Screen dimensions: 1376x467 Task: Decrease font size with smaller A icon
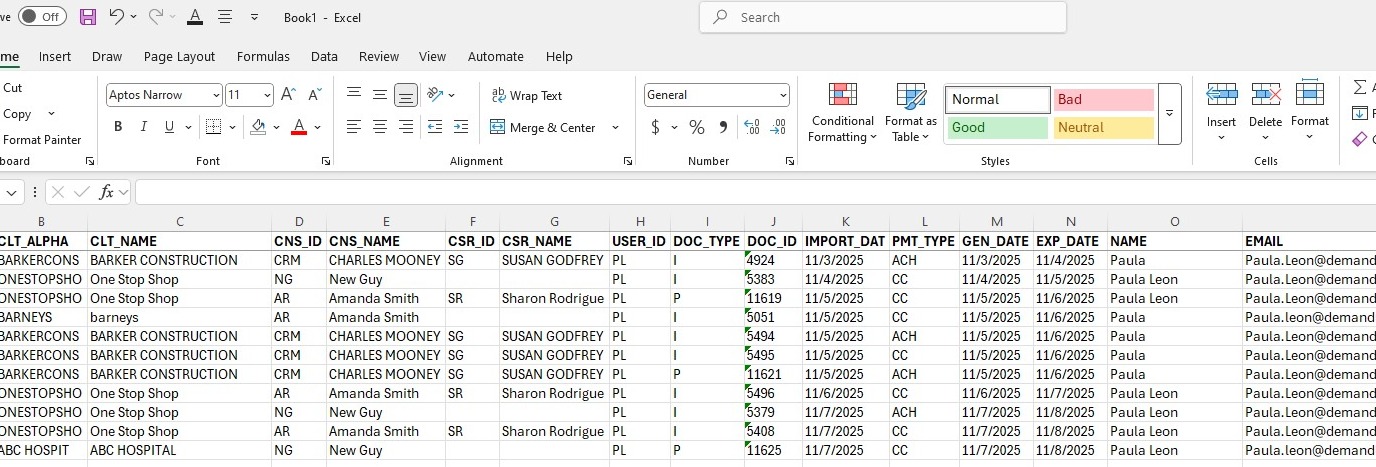pos(314,95)
